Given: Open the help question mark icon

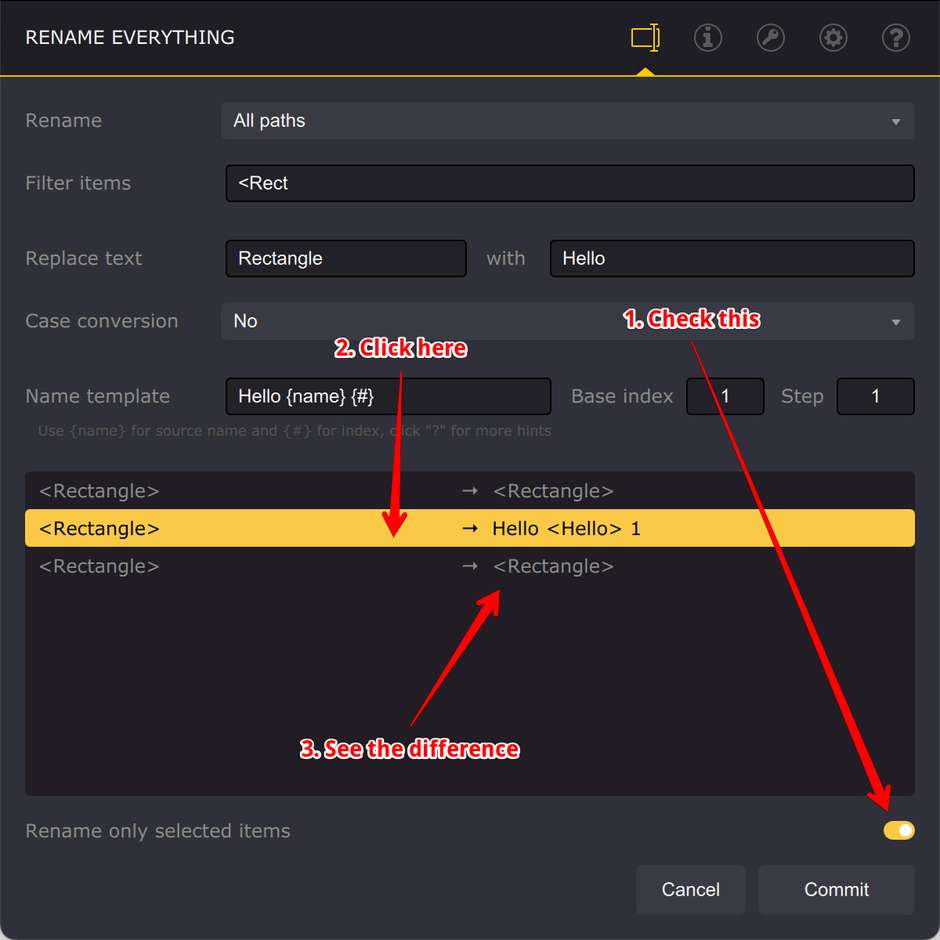Looking at the screenshot, I should pos(896,38).
